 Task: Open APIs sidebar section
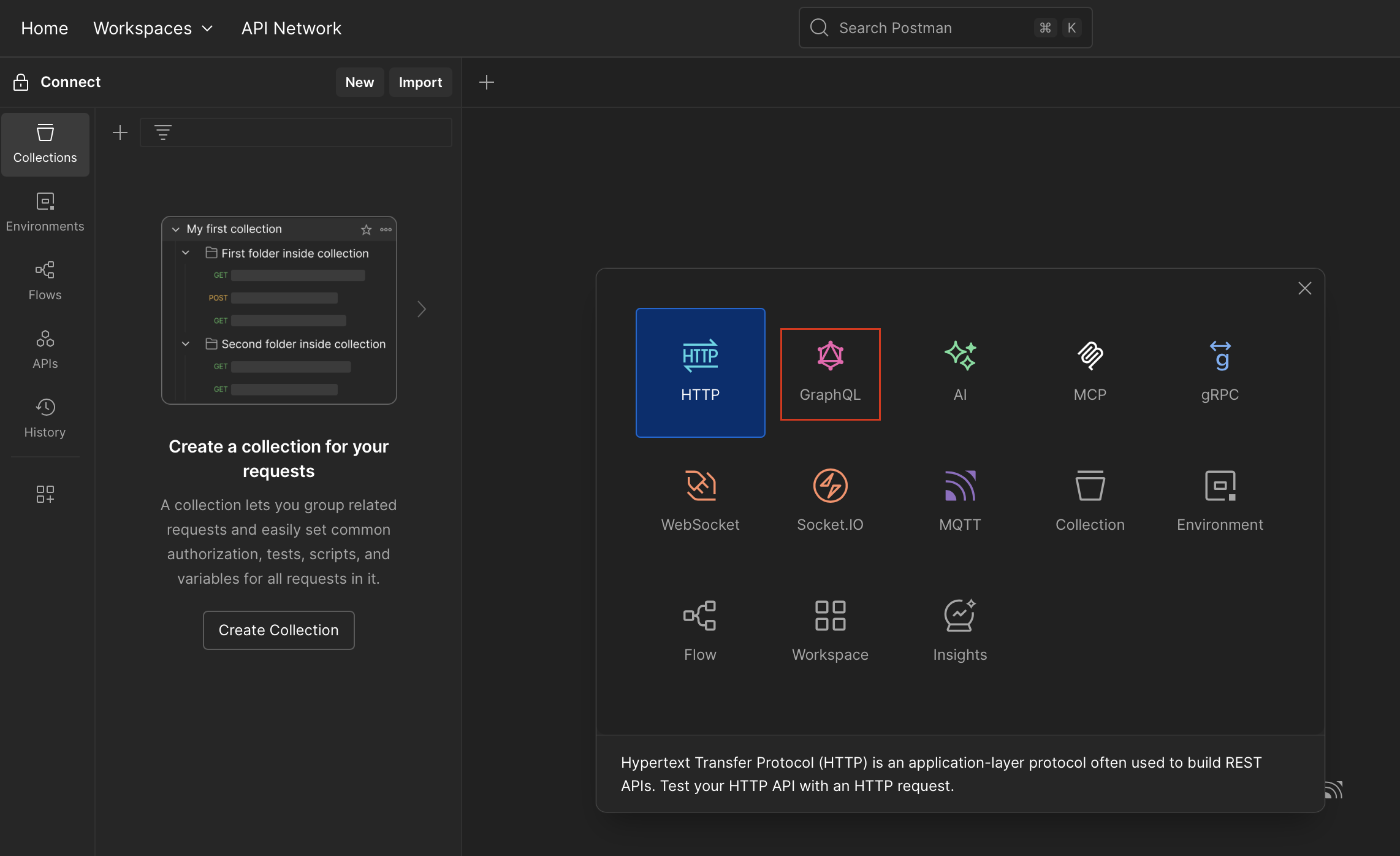pyautogui.click(x=45, y=350)
